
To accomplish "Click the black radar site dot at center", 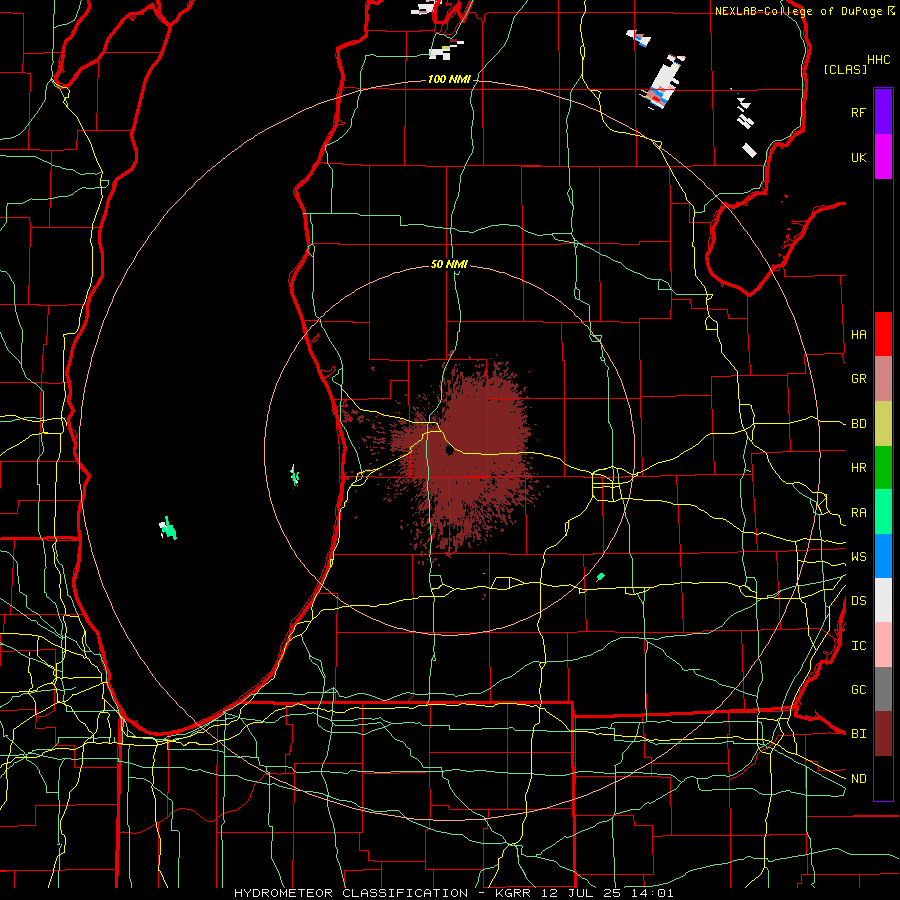I will pyautogui.click(x=449, y=451).
